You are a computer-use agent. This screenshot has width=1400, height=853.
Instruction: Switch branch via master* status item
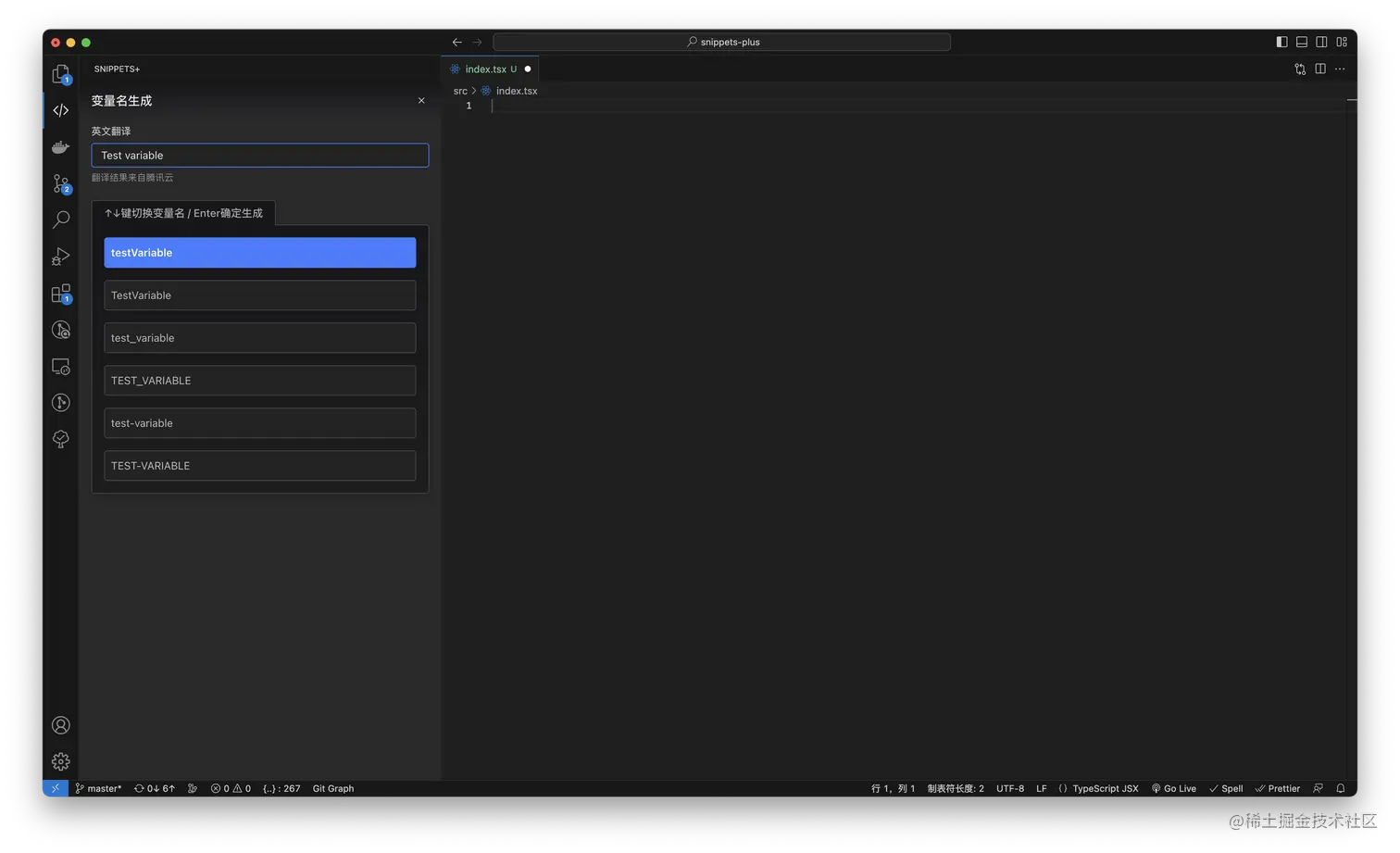(98, 788)
